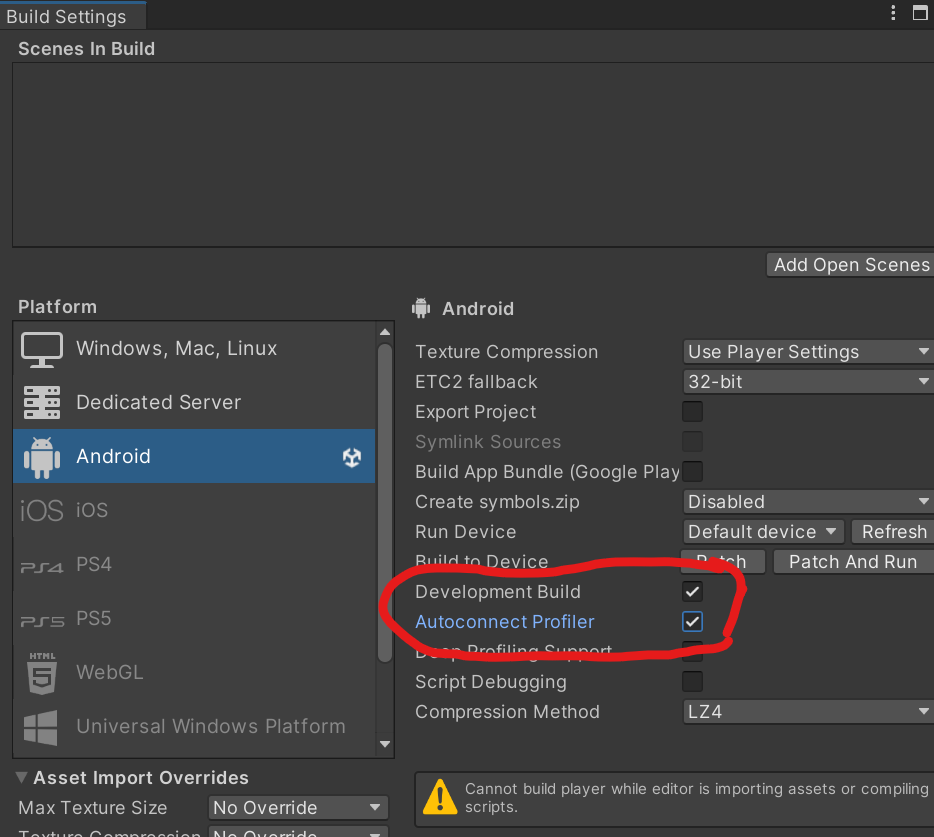
Task: Click the Autoconnect Profiler label
Action: click(505, 621)
